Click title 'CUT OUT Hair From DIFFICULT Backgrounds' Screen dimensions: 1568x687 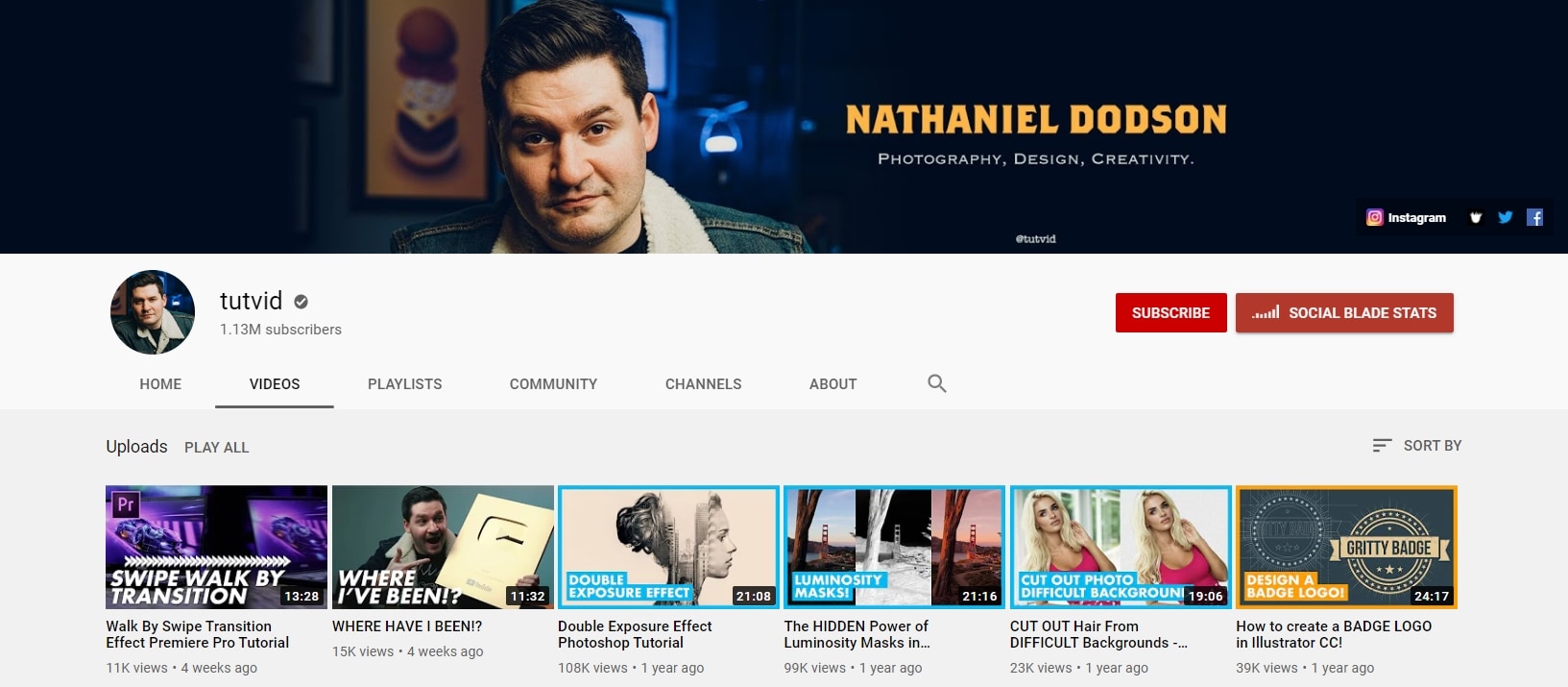[1098, 634]
